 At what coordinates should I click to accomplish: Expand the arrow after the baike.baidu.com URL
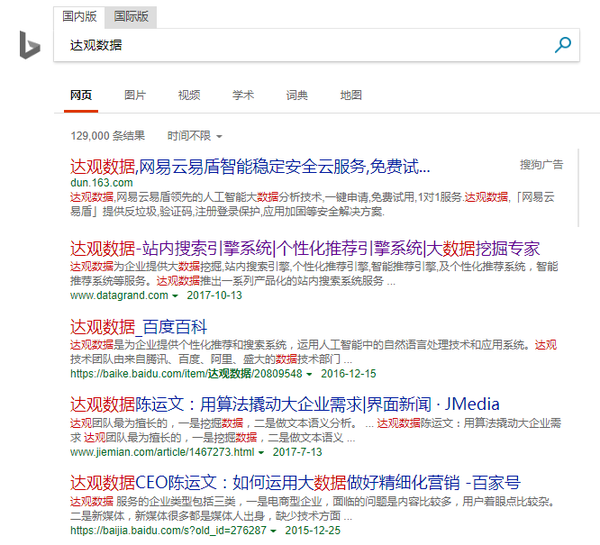coord(309,374)
